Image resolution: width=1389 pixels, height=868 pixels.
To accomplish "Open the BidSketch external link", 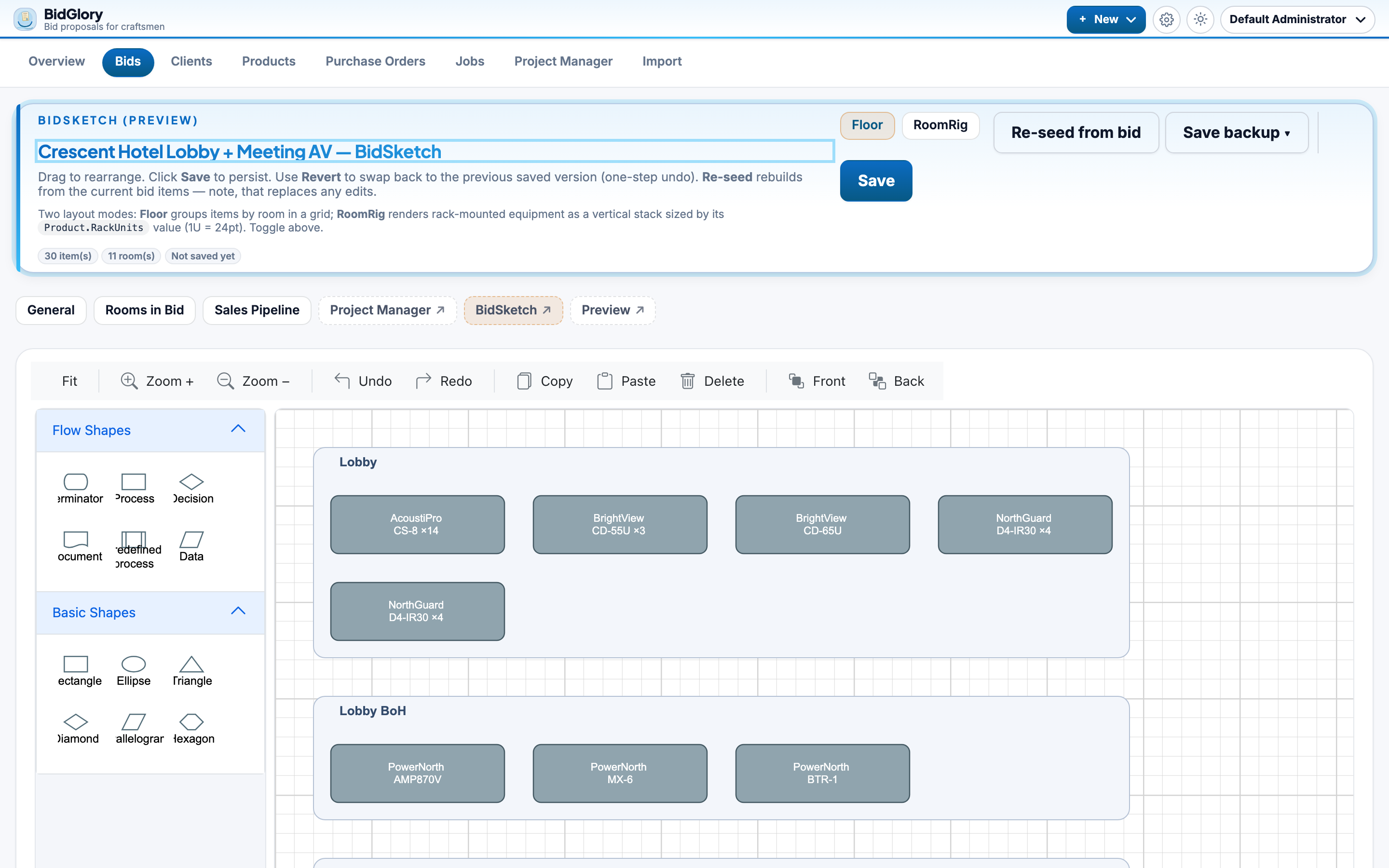I will (x=513, y=311).
